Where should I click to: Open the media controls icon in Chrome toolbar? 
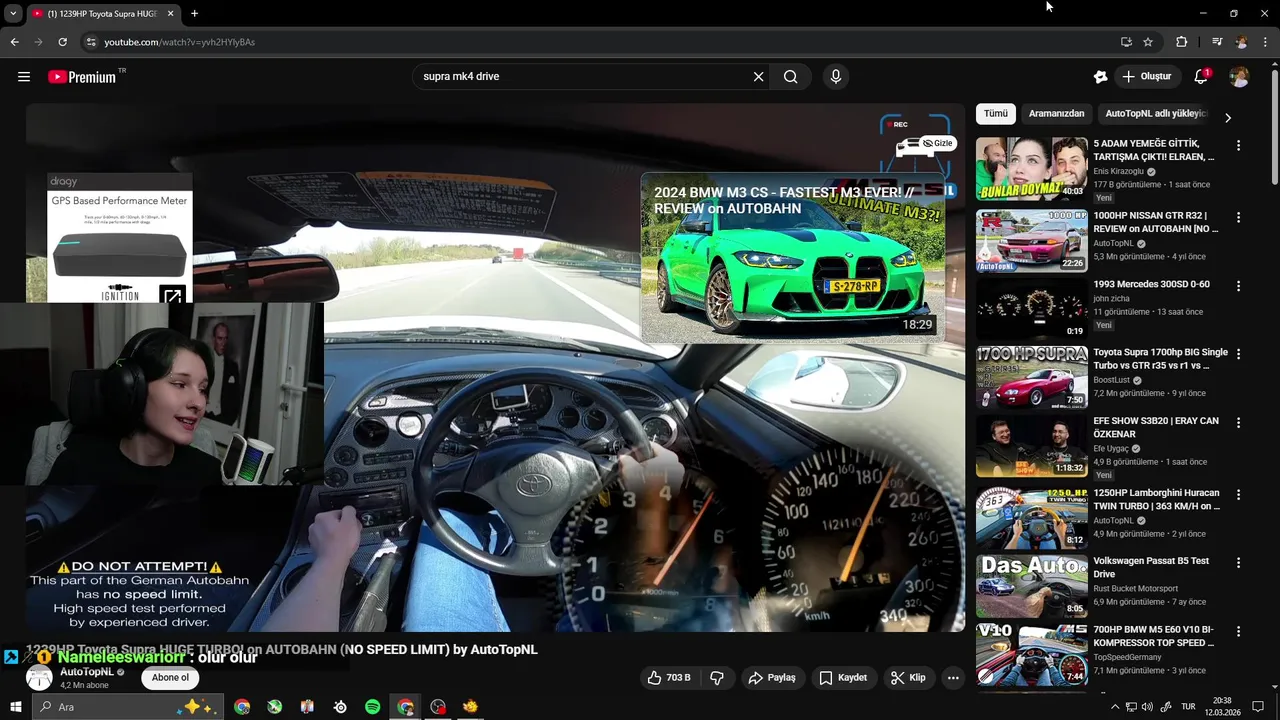(x=1217, y=42)
